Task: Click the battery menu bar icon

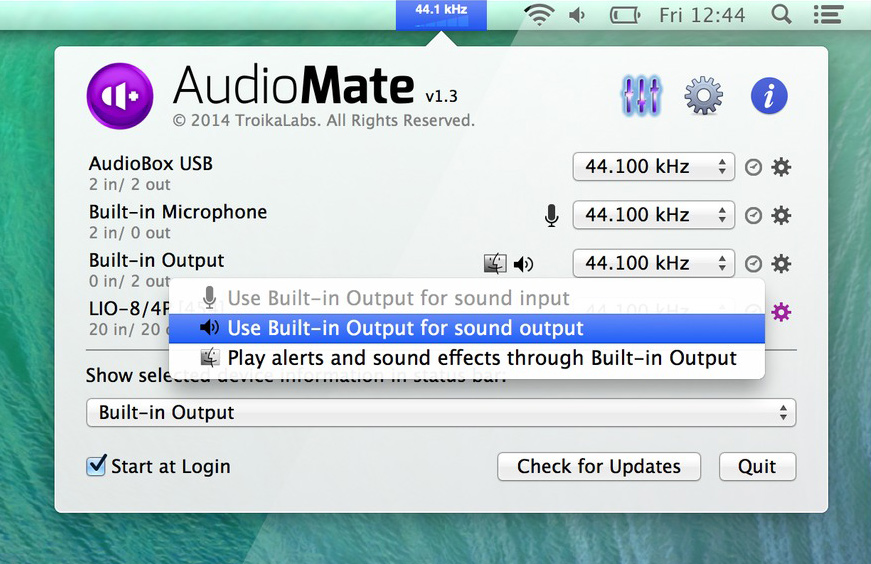Action: point(625,15)
